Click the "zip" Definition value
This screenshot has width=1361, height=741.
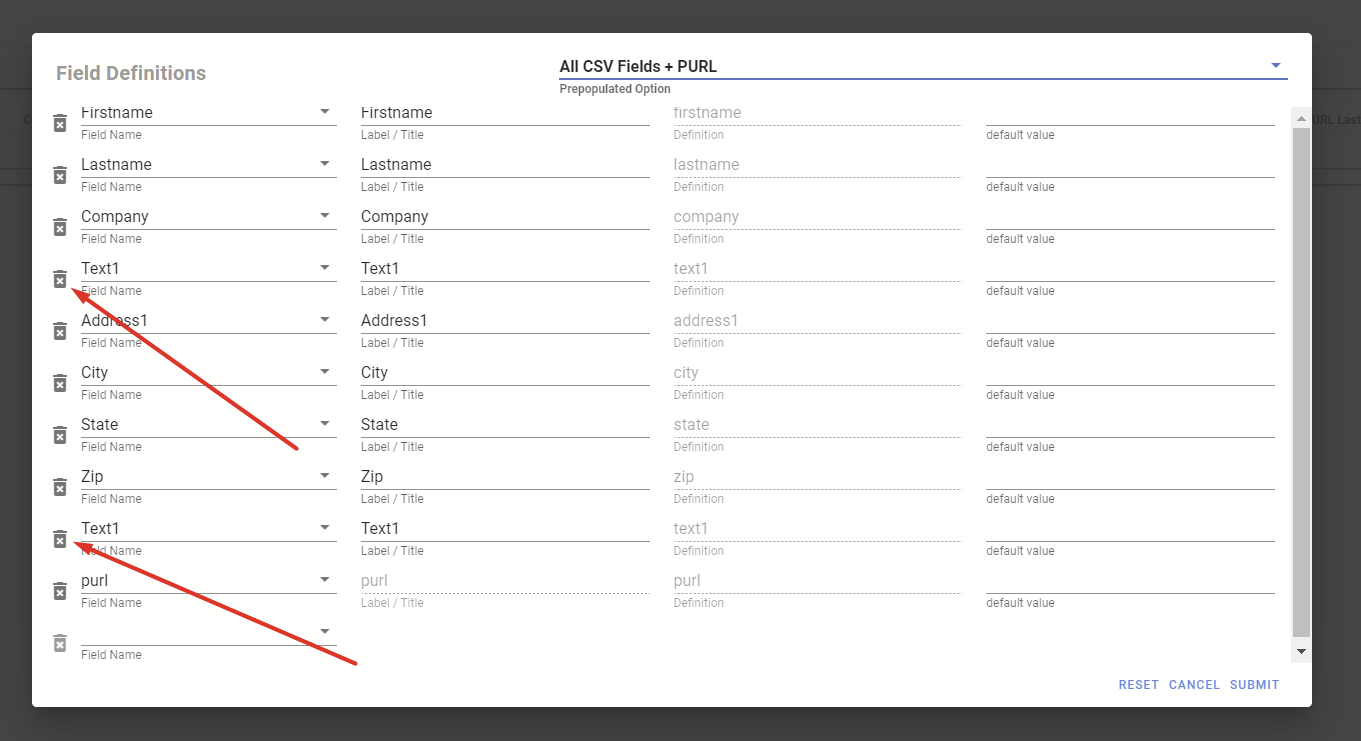coord(684,477)
